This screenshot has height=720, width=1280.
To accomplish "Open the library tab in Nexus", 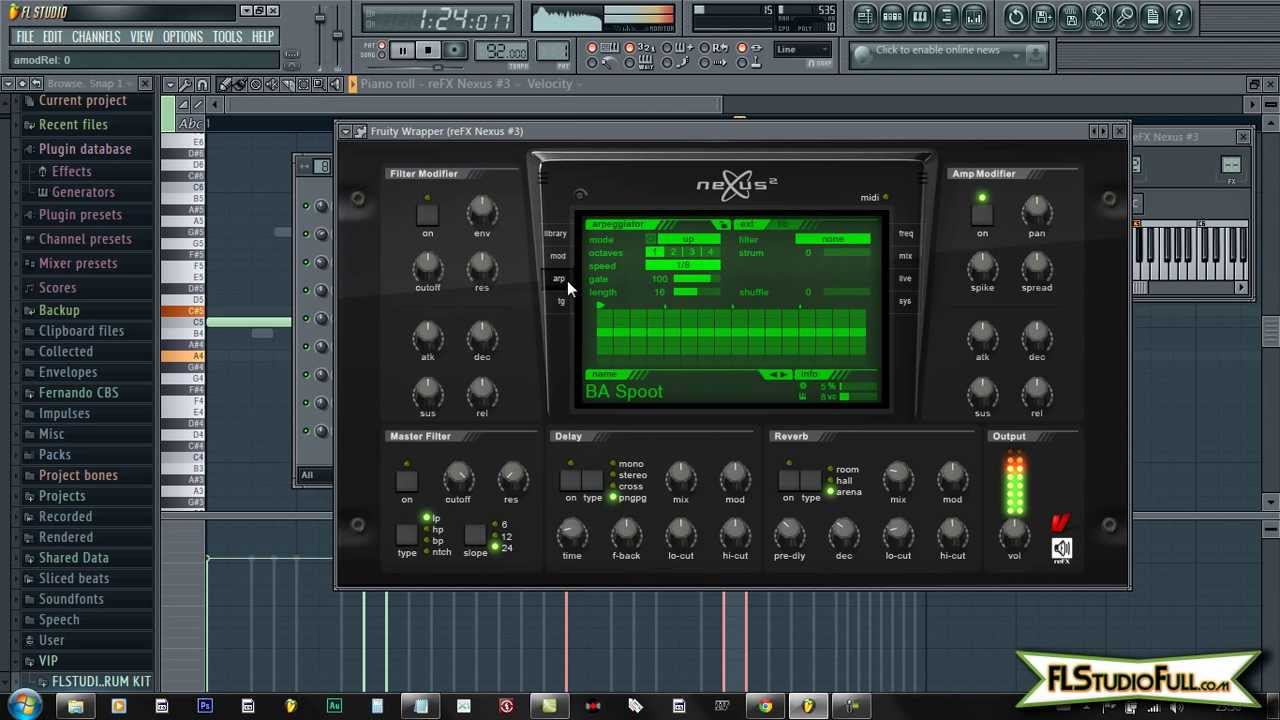I will pyautogui.click(x=555, y=234).
